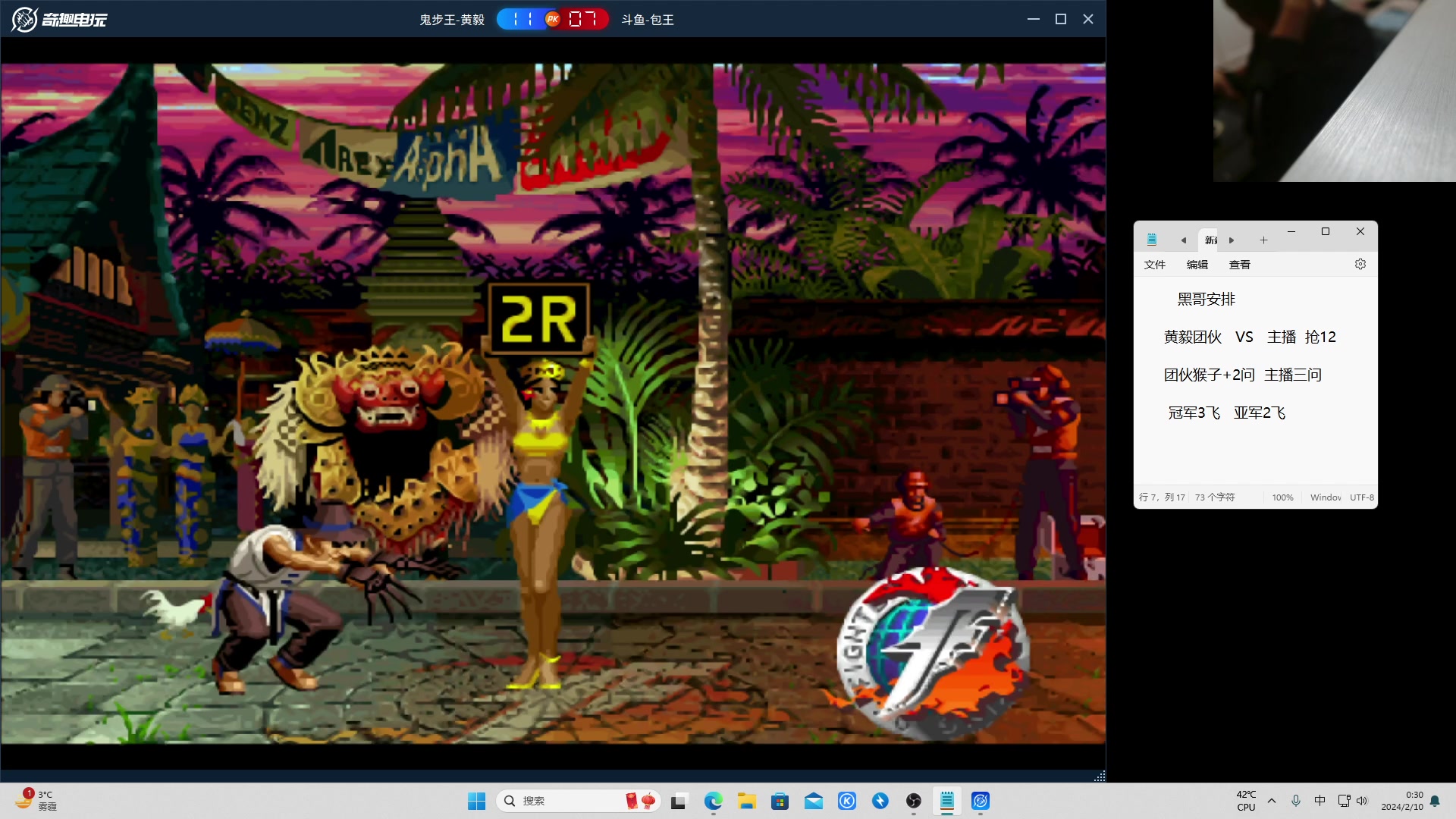This screenshot has width=1456, height=819.
Task: Click the Windows line-ending indicator in Notepad
Action: click(x=1326, y=497)
